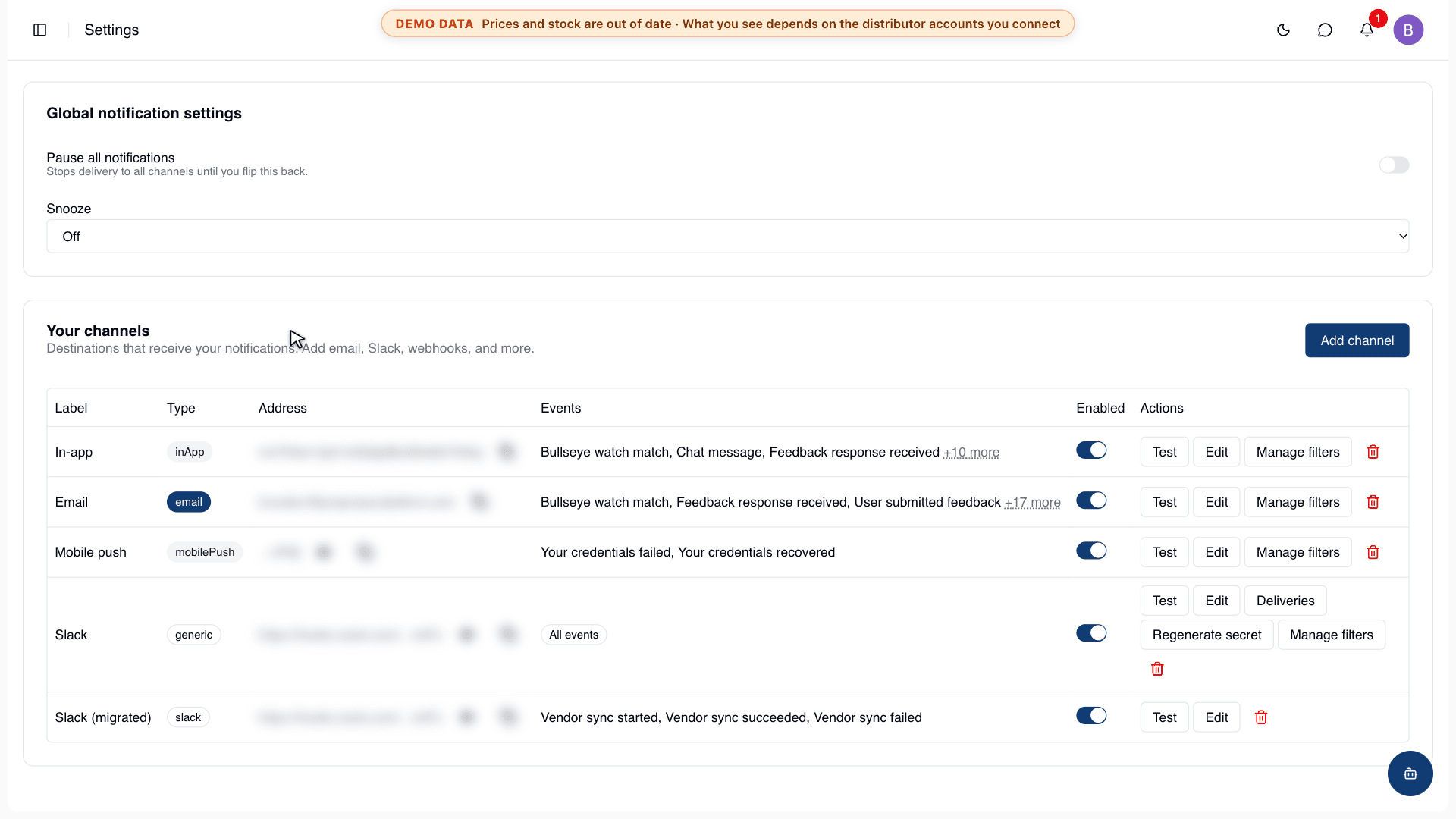Toggle the sidebar panel icon
Viewport: 1456px width, 819px height.
[40, 30]
